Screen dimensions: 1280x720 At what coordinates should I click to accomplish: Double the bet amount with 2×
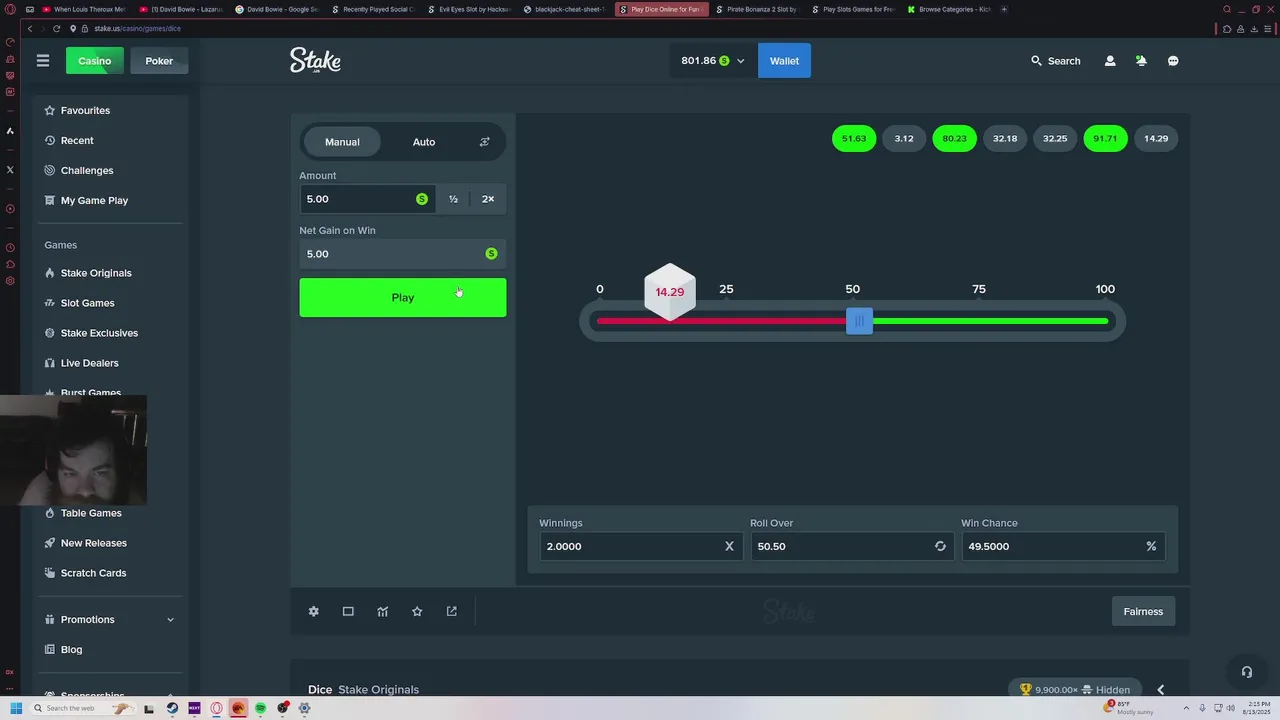click(488, 199)
